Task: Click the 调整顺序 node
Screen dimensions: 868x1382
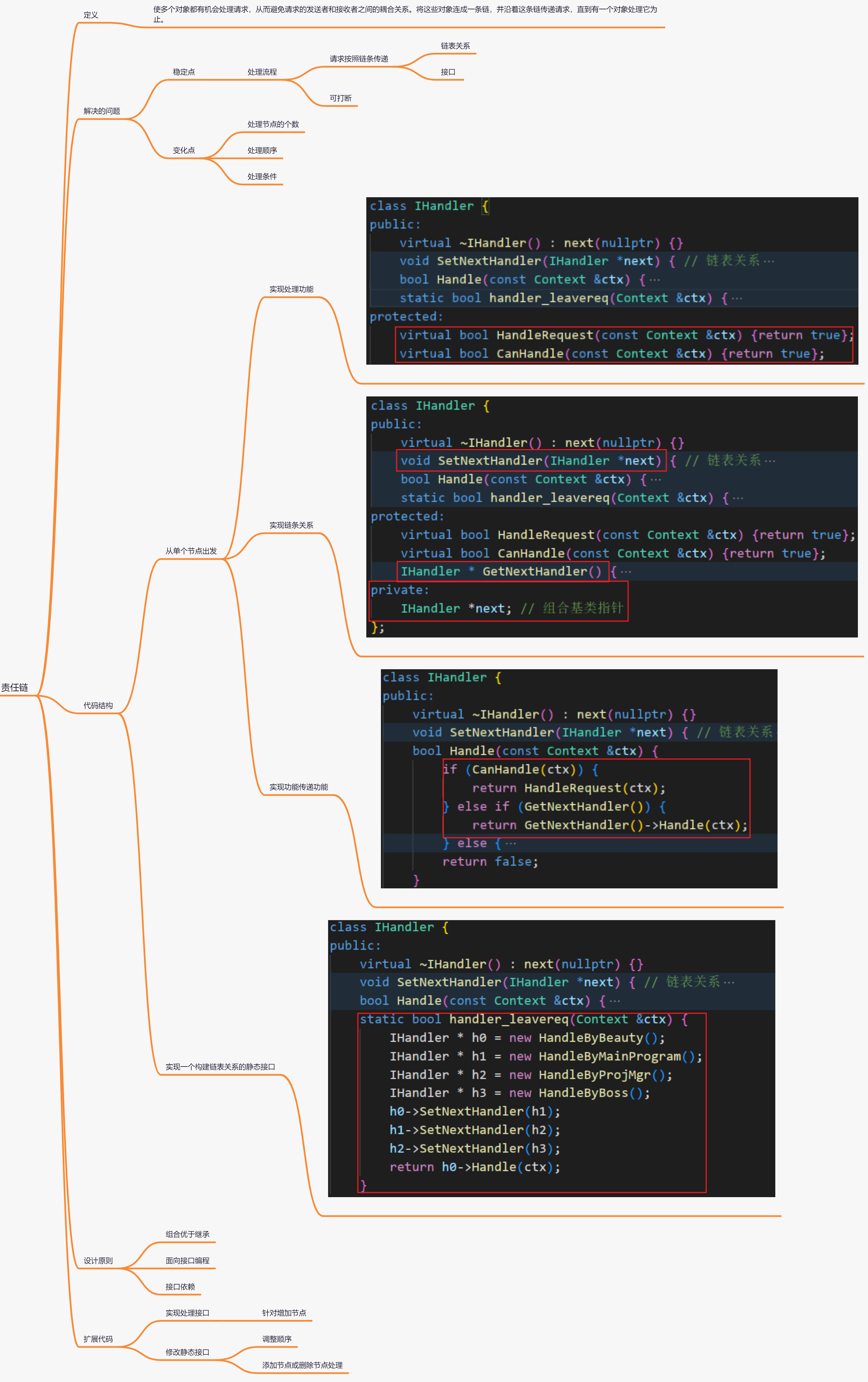Action: coord(277,1339)
